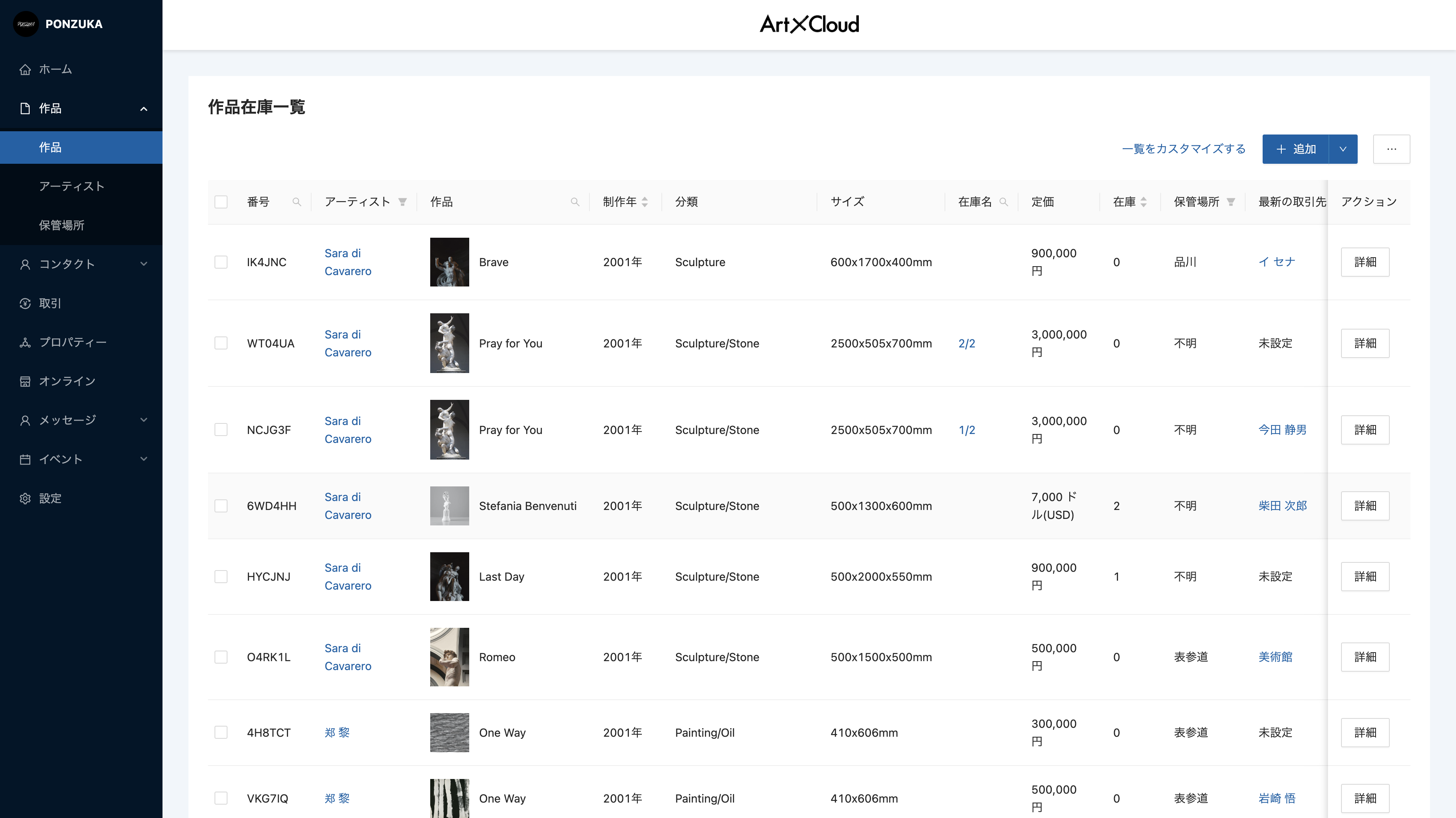1456x818 pixels.
Task: Toggle the select-all header checkbox
Action: tap(221, 202)
